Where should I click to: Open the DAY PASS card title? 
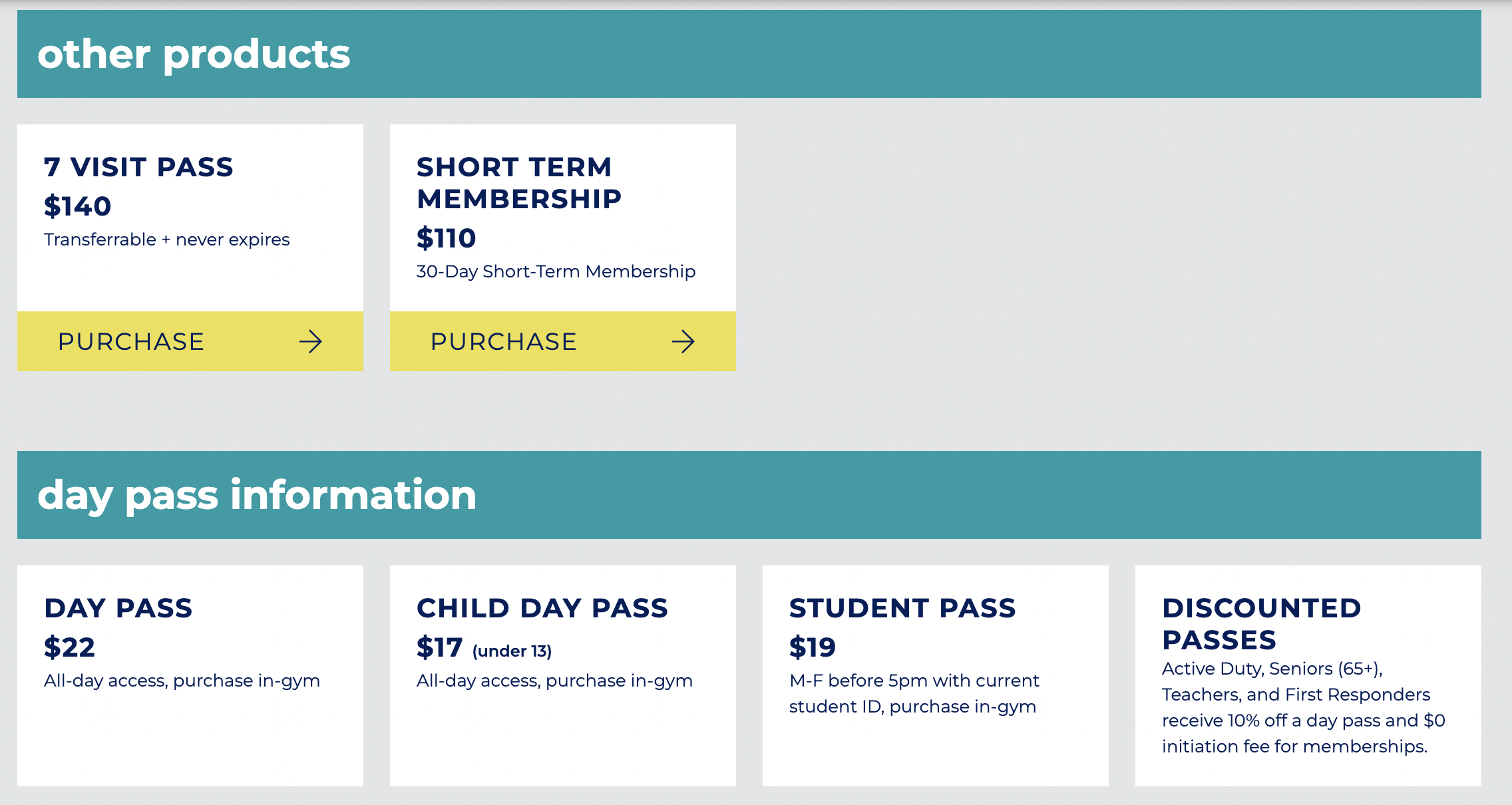118,608
